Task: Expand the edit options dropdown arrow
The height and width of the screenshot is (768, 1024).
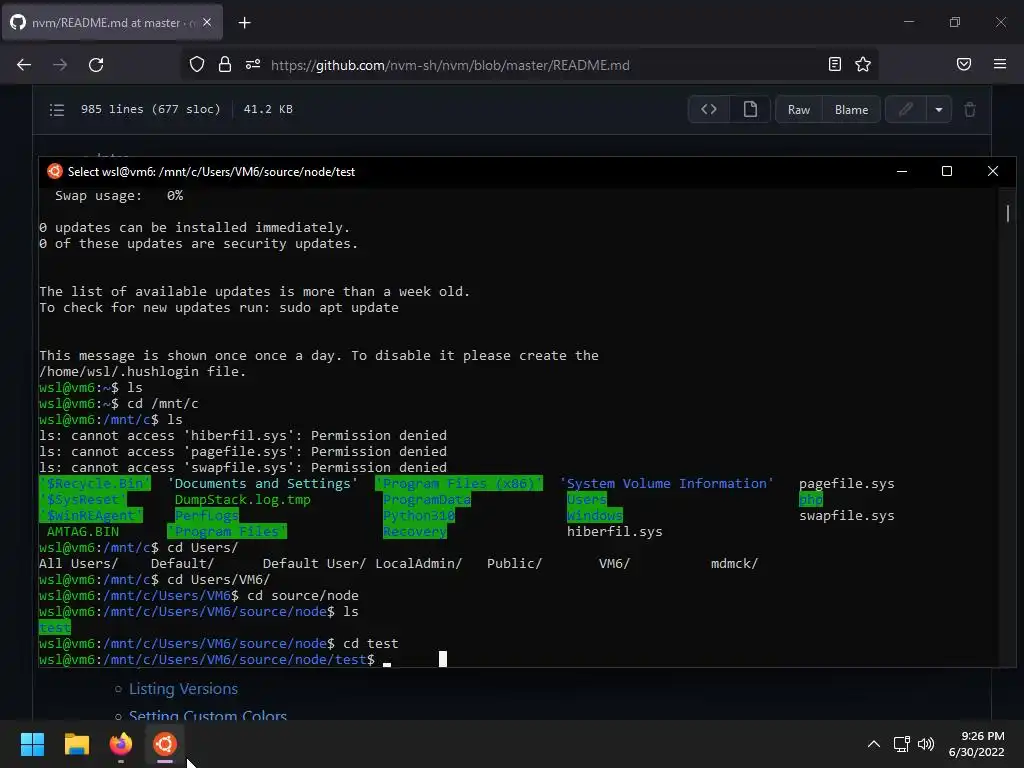Action: click(x=938, y=110)
